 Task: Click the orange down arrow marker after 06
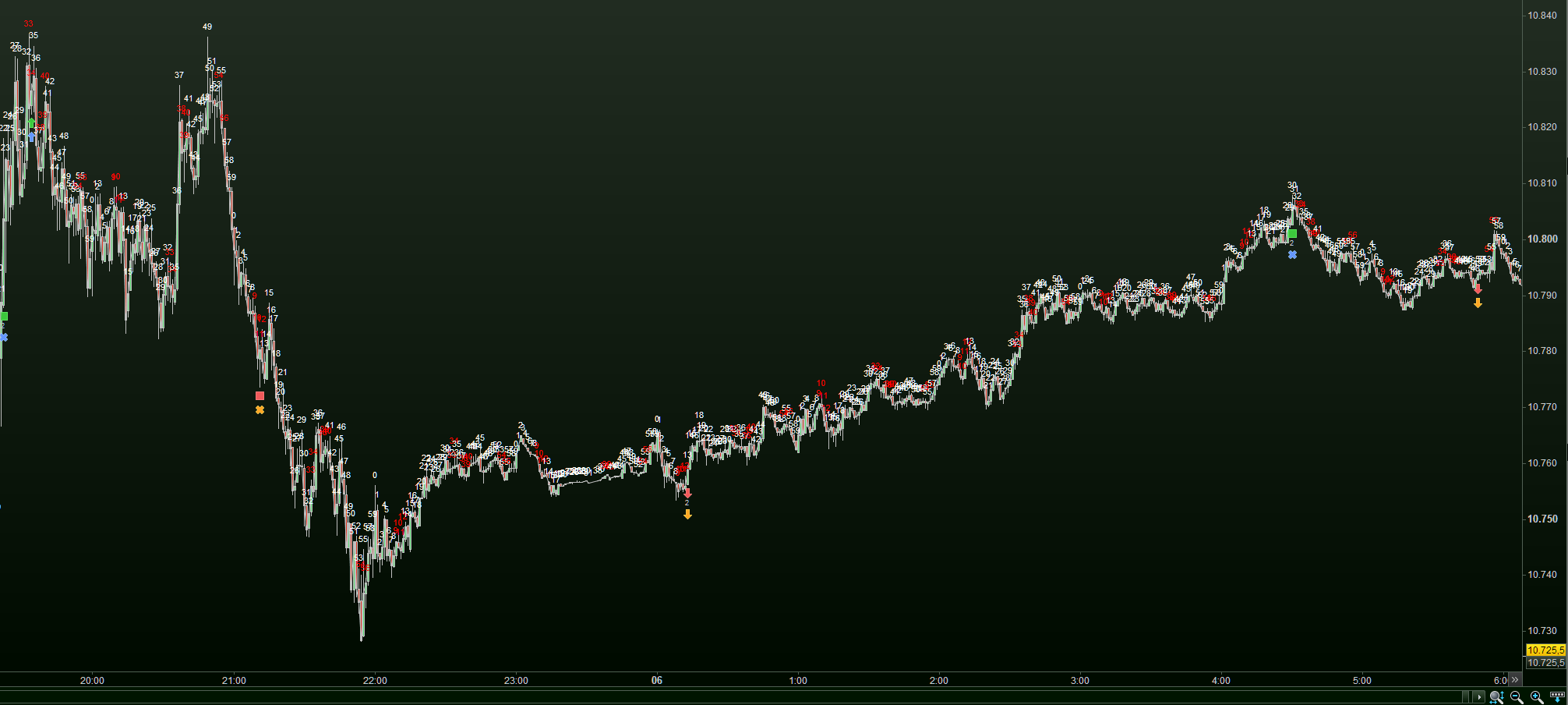pyautogui.click(x=687, y=515)
